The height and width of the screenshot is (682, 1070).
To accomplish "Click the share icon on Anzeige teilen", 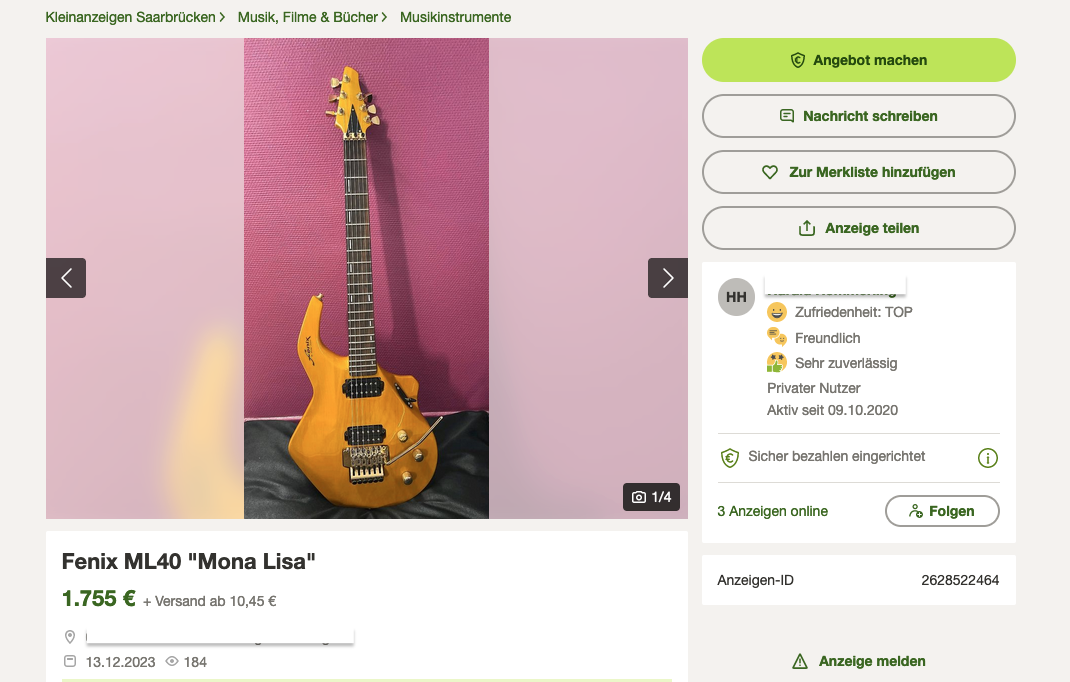I will [807, 228].
